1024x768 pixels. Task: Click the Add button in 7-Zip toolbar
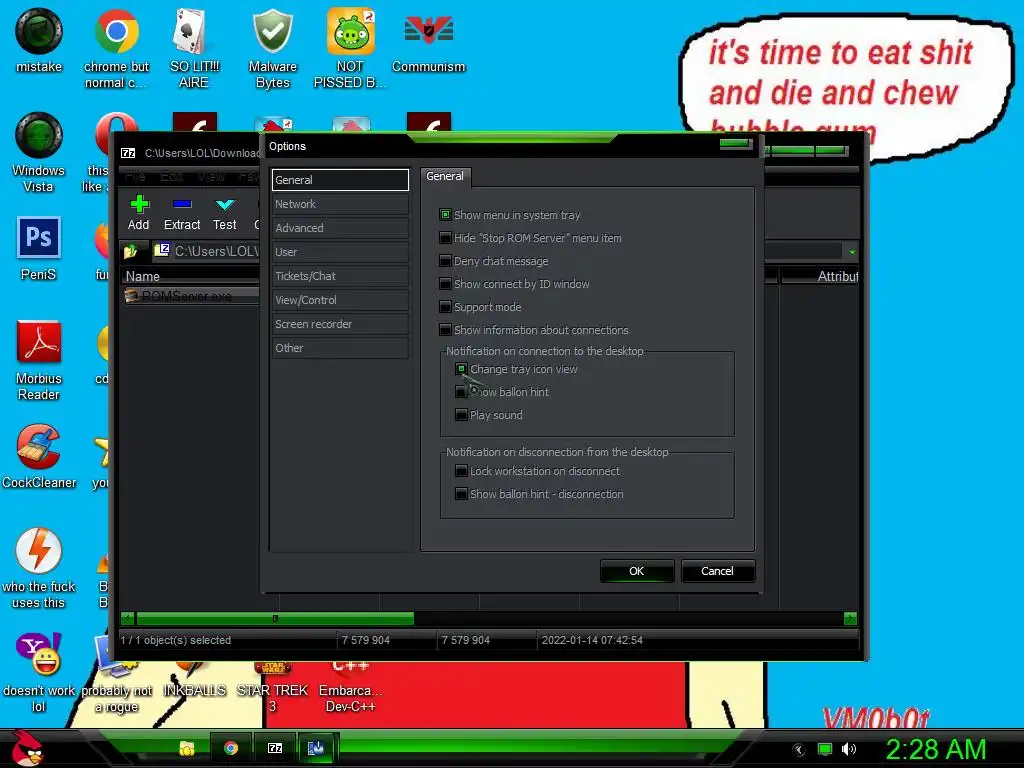coord(138,213)
